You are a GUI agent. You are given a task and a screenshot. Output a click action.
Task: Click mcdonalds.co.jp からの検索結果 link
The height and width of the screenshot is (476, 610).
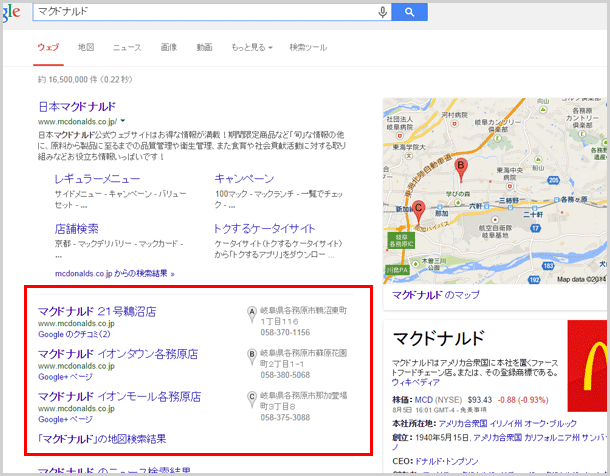tap(115, 273)
